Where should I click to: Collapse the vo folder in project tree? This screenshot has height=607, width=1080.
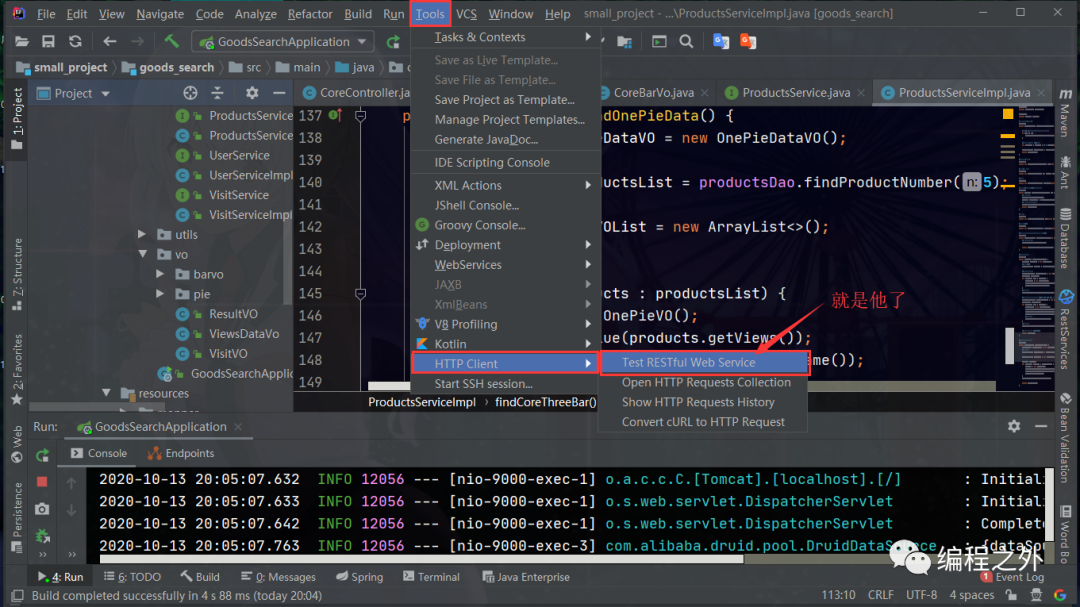tap(142, 255)
